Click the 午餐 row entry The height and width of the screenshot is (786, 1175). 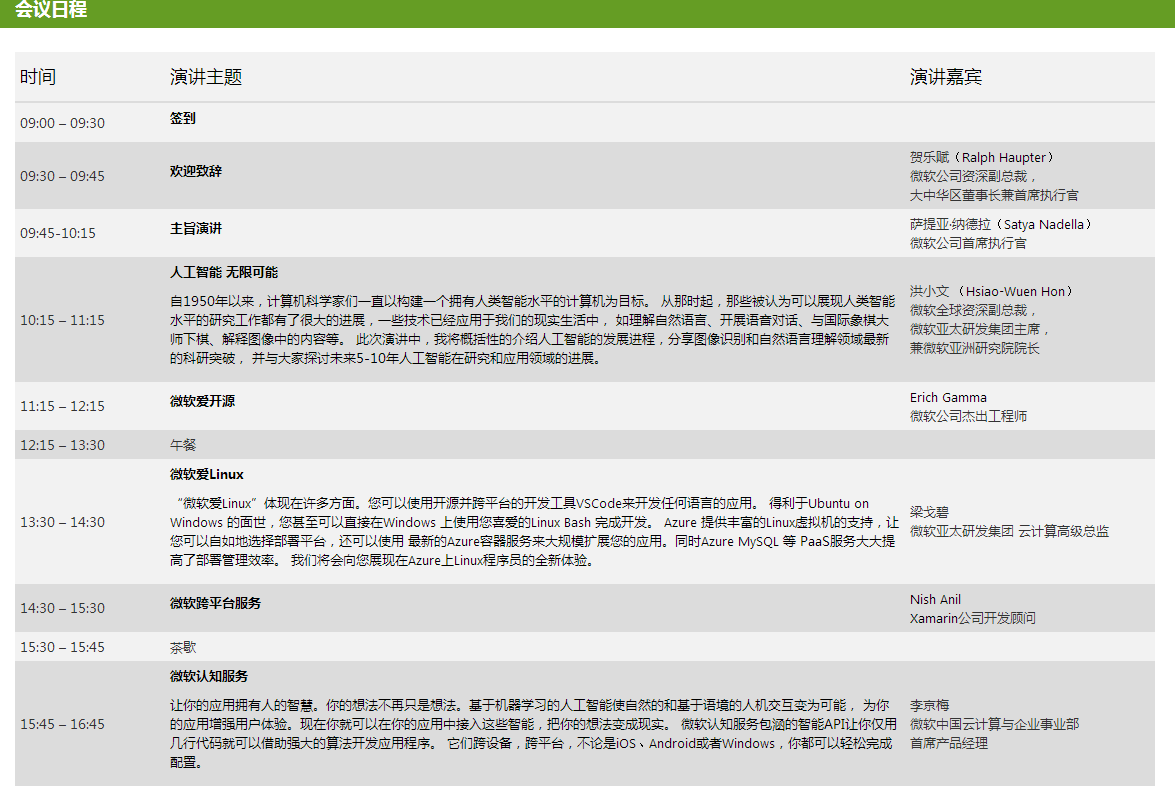[183, 445]
